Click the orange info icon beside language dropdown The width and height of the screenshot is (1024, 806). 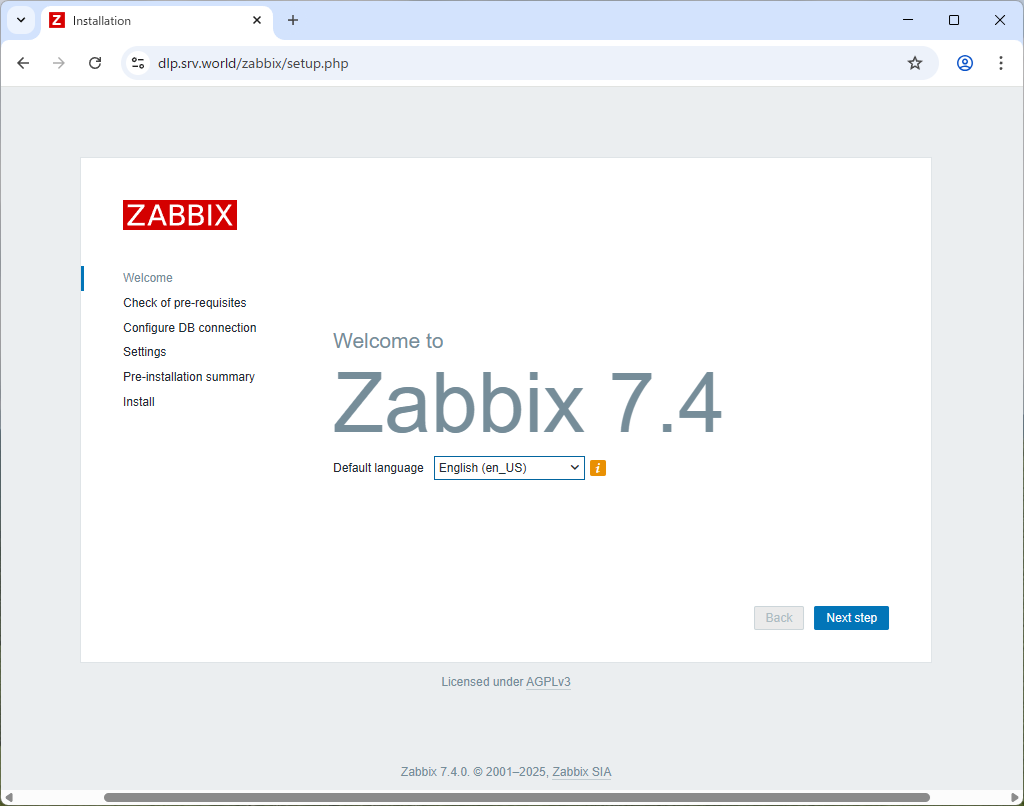click(598, 467)
